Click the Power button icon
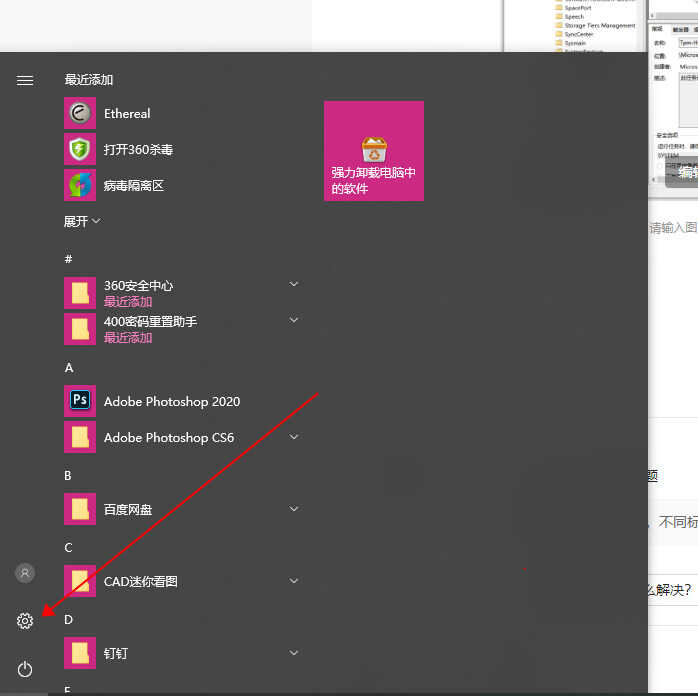698x696 pixels. click(x=25, y=669)
